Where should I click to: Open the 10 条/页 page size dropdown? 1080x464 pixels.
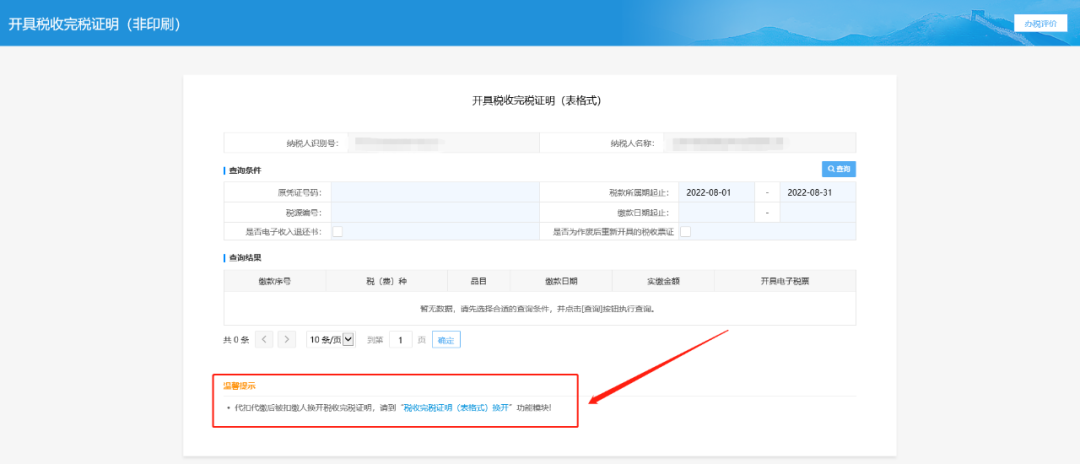point(331,339)
